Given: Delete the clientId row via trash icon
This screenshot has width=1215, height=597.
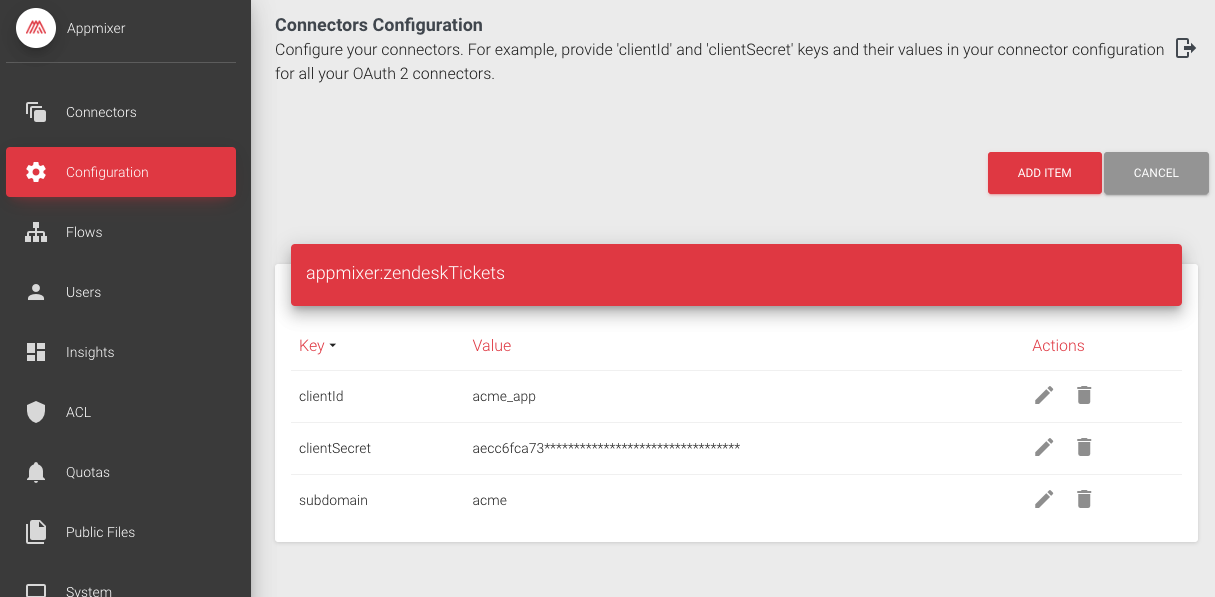Looking at the screenshot, I should tap(1084, 395).
